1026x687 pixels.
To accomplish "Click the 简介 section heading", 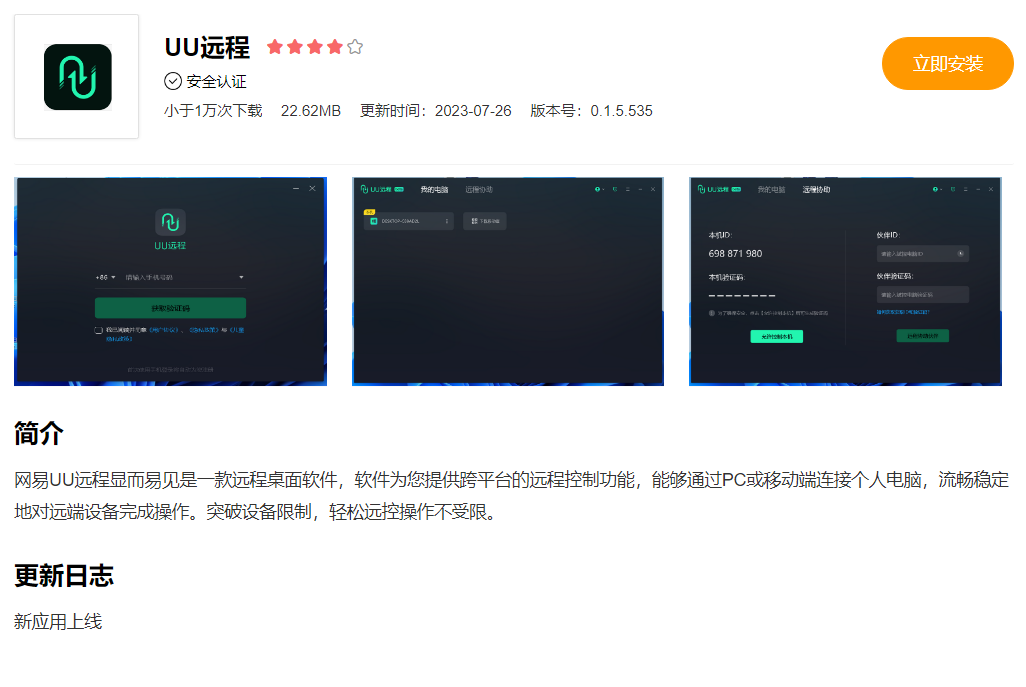I will [39, 433].
